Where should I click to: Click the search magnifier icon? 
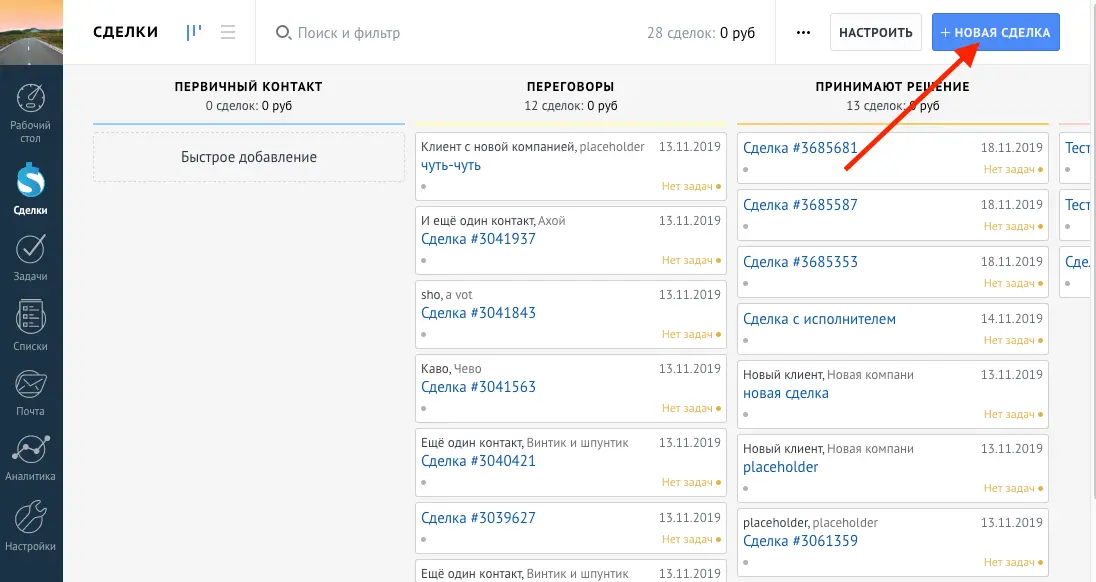[283, 32]
